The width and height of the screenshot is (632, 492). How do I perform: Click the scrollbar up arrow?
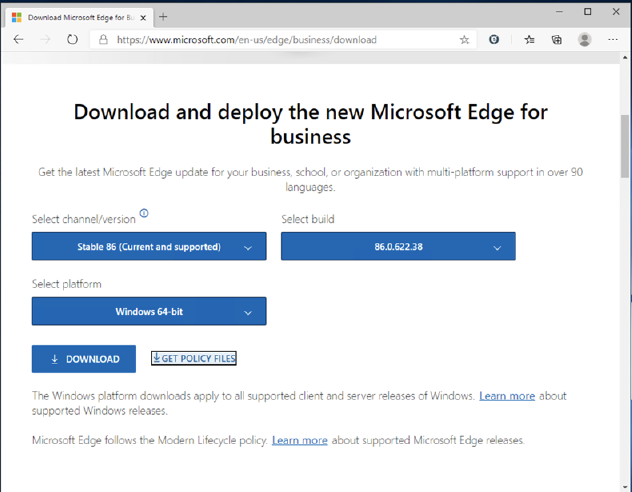[x=625, y=58]
